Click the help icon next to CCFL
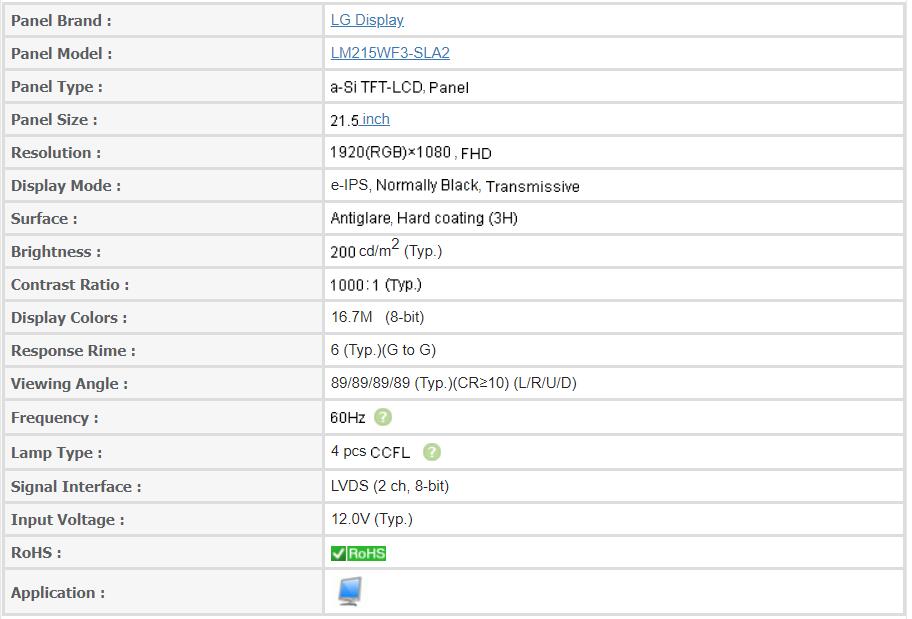This screenshot has width=912, height=619. tap(431, 452)
